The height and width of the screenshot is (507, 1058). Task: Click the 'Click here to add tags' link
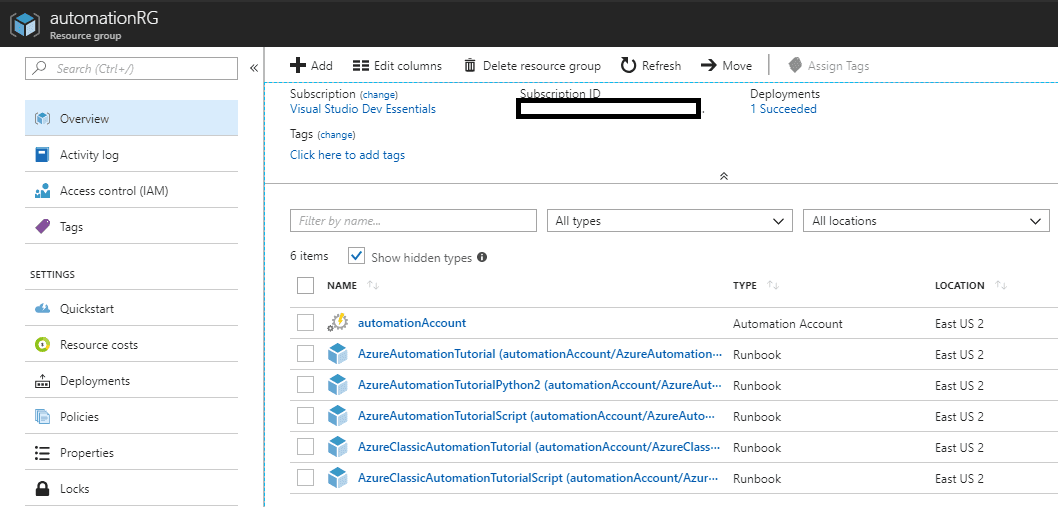[x=347, y=155]
